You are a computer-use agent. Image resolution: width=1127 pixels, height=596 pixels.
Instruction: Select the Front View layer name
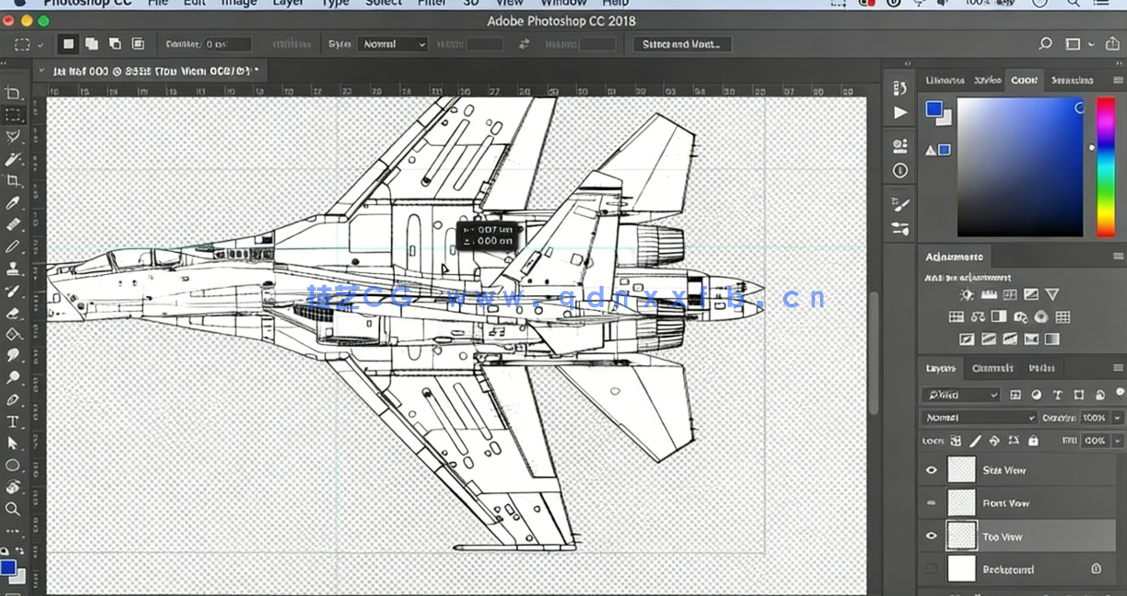1005,503
